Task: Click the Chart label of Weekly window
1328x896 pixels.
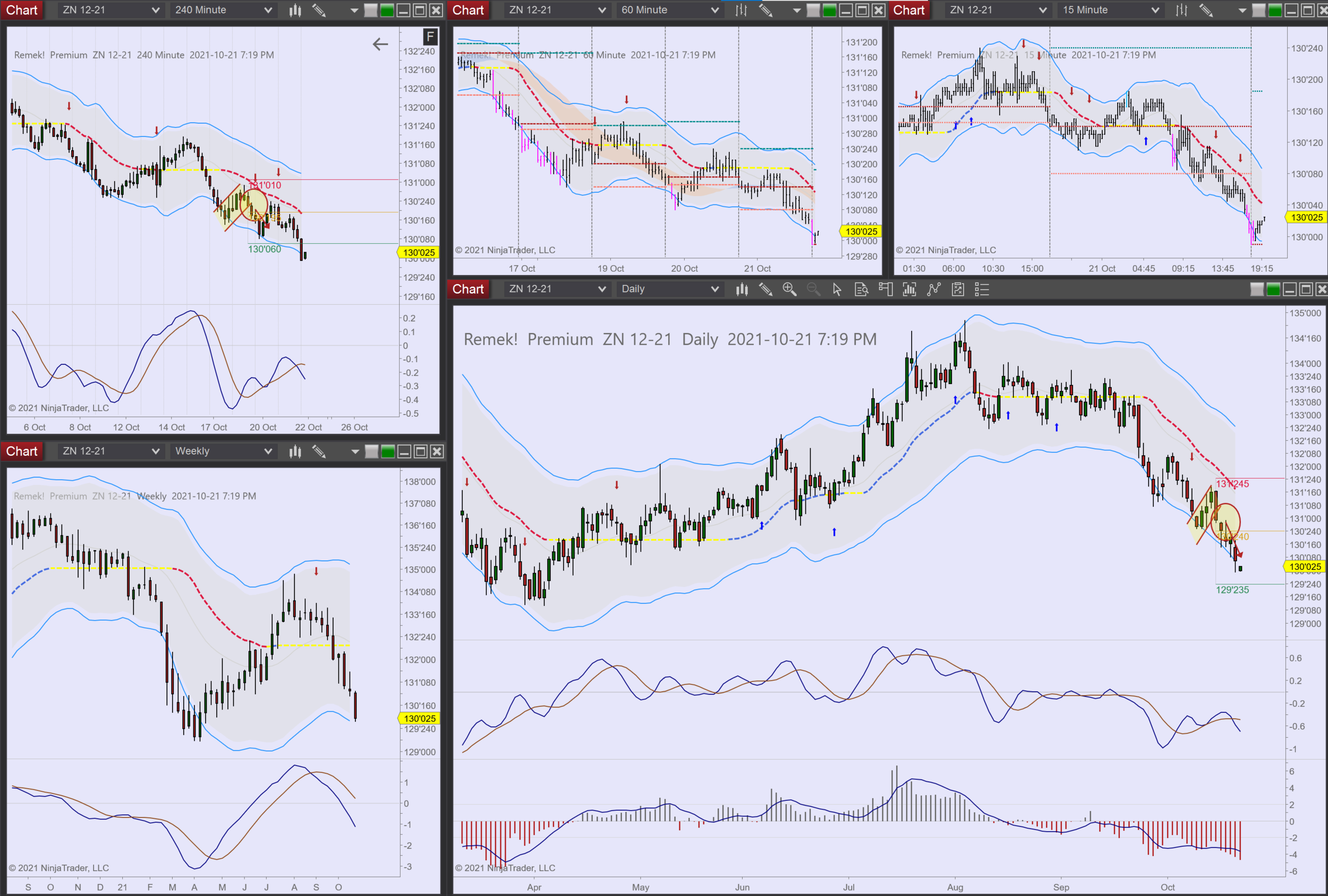Action: click(x=22, y=451)
